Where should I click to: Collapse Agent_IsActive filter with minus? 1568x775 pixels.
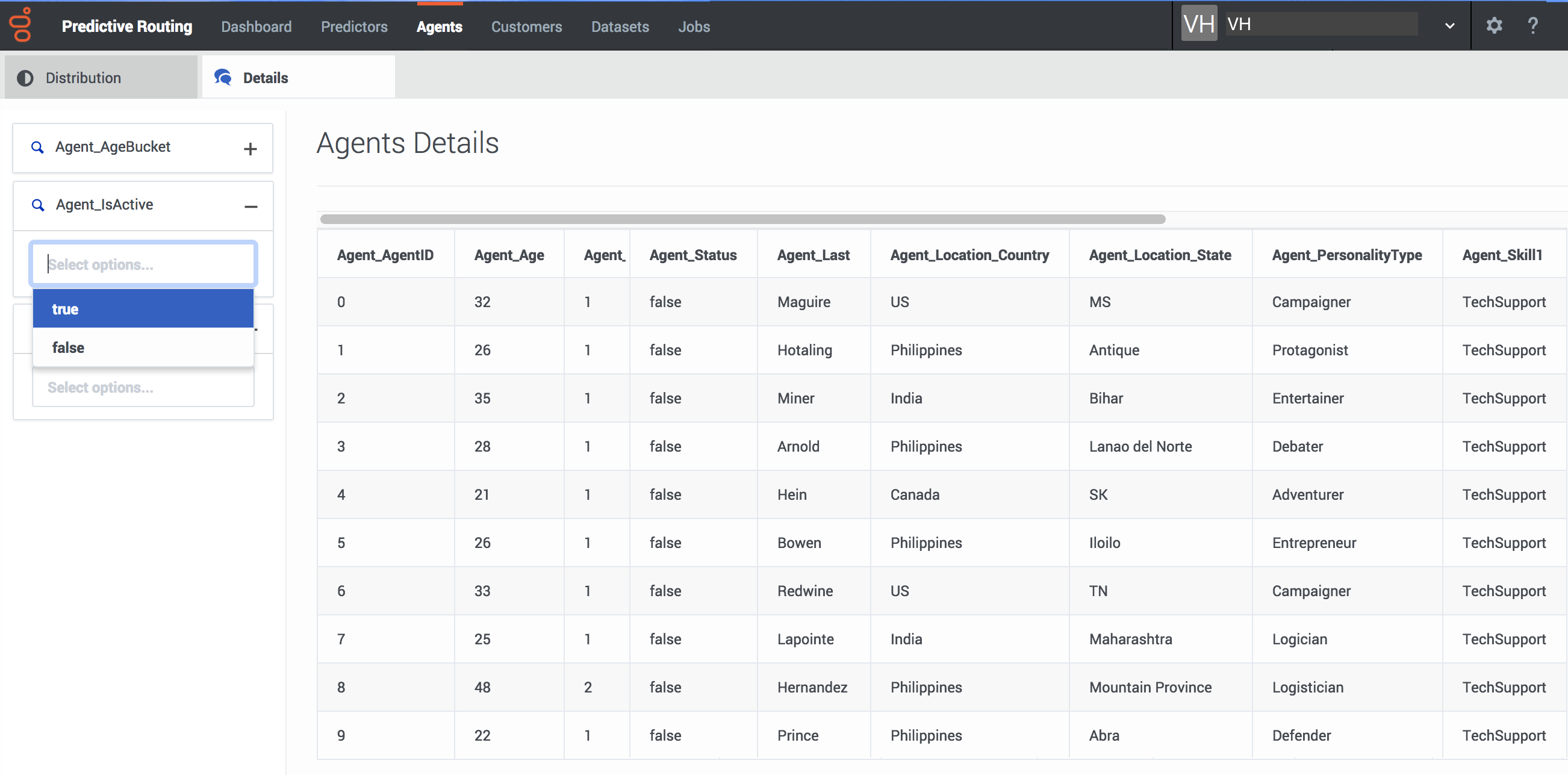pos(250,207)
